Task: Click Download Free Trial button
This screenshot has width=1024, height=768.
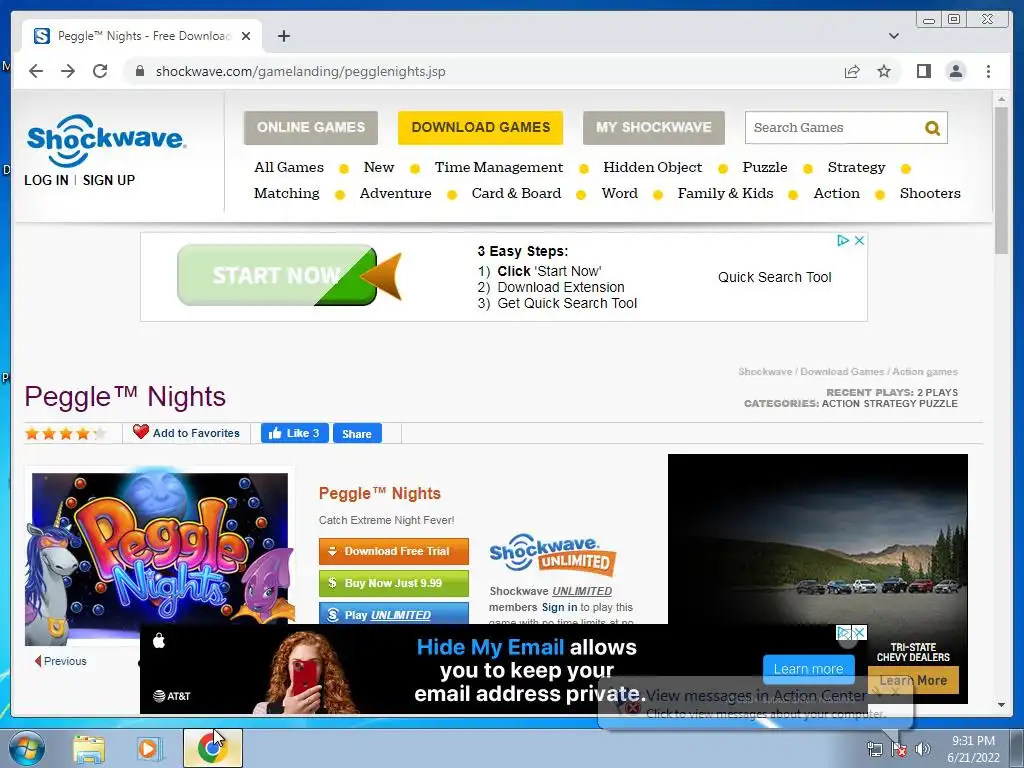Action: click(394, 551)
